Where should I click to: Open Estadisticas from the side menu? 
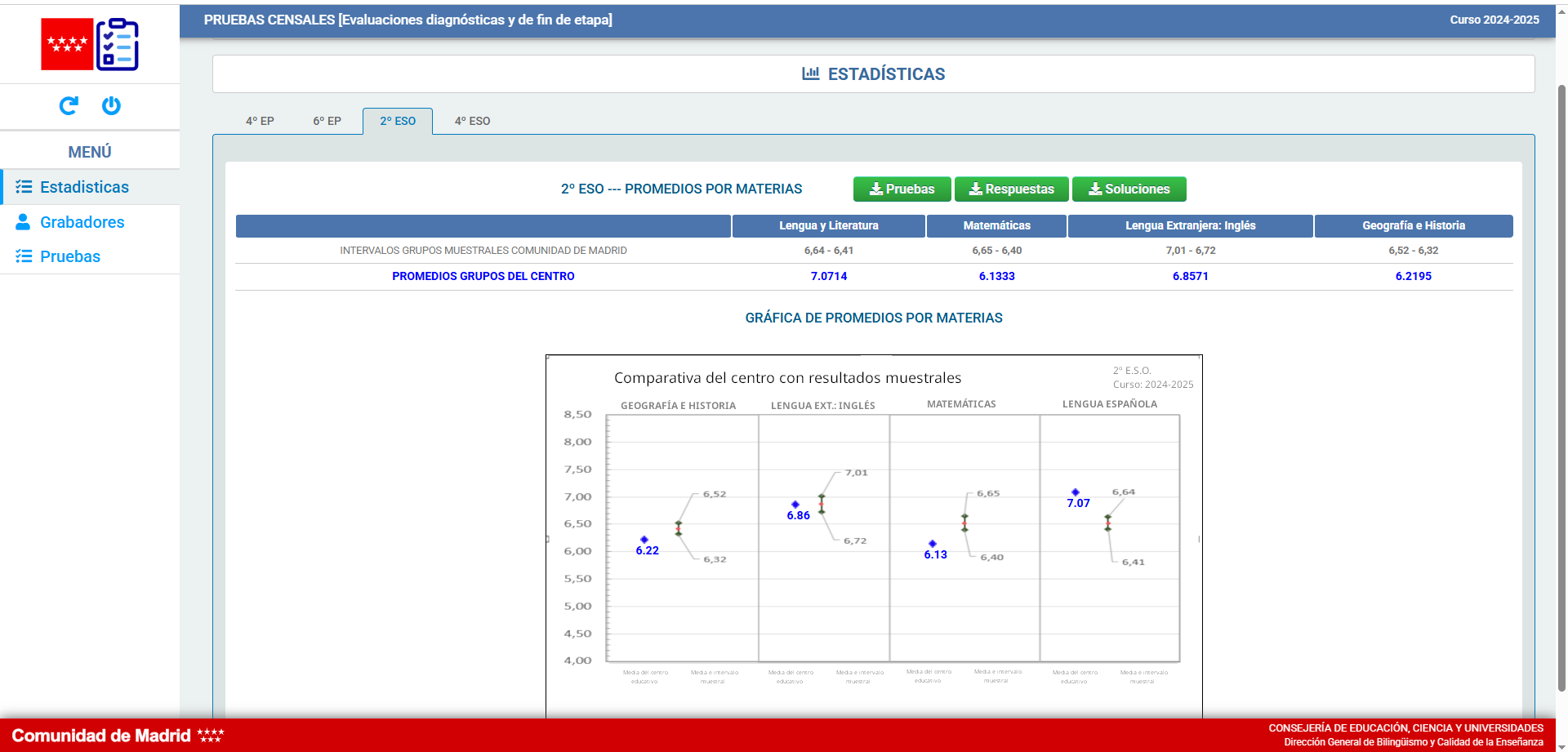[x=84, y=187]
